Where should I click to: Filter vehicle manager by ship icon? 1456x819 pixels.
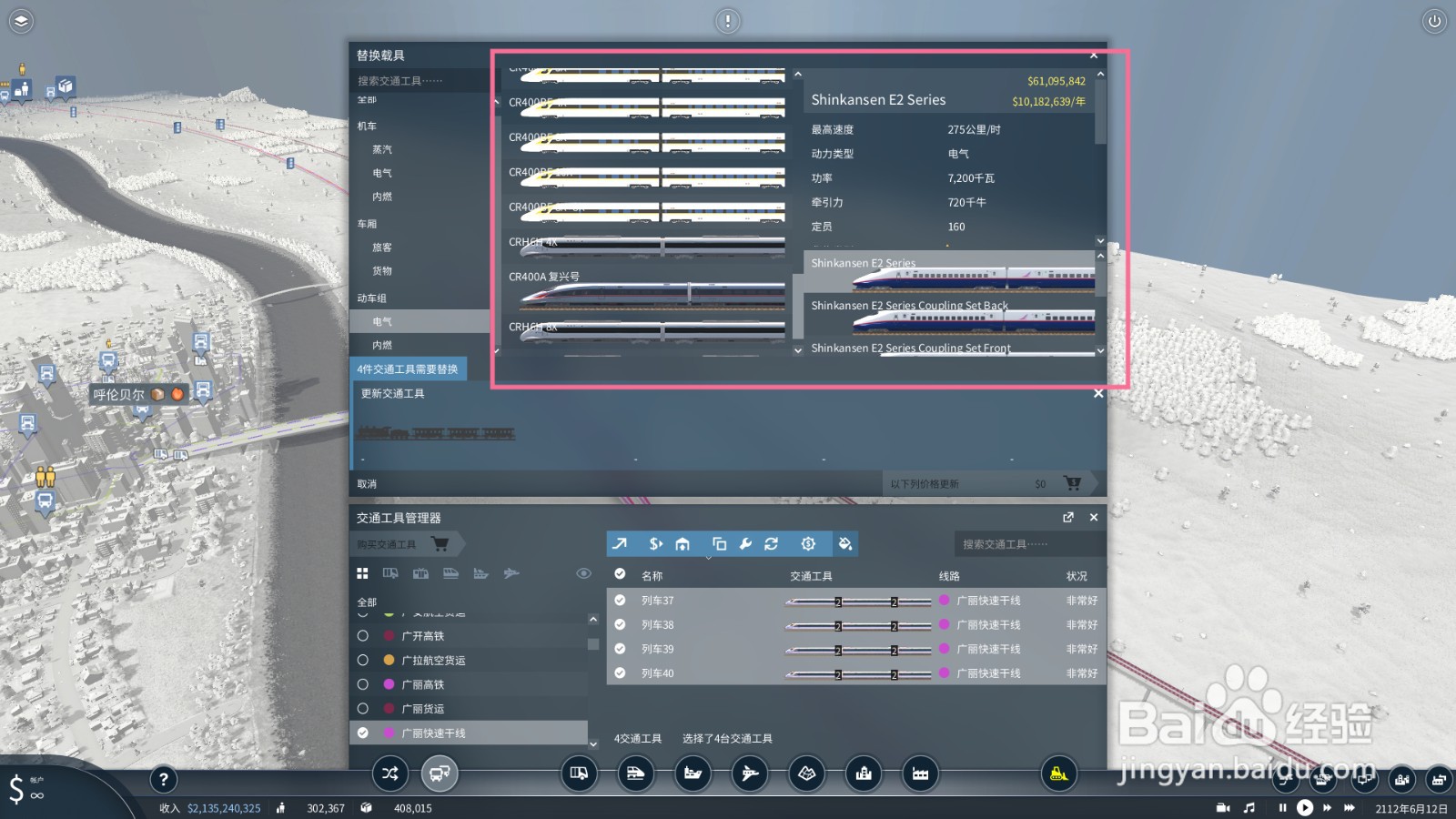pos(480,573)
